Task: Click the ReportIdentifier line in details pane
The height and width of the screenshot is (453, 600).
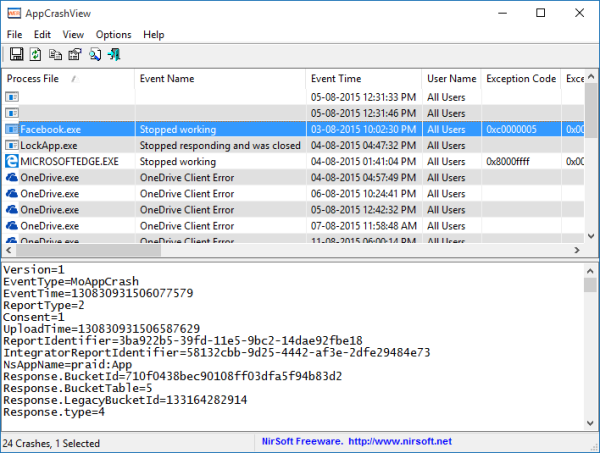Action: 183,341
